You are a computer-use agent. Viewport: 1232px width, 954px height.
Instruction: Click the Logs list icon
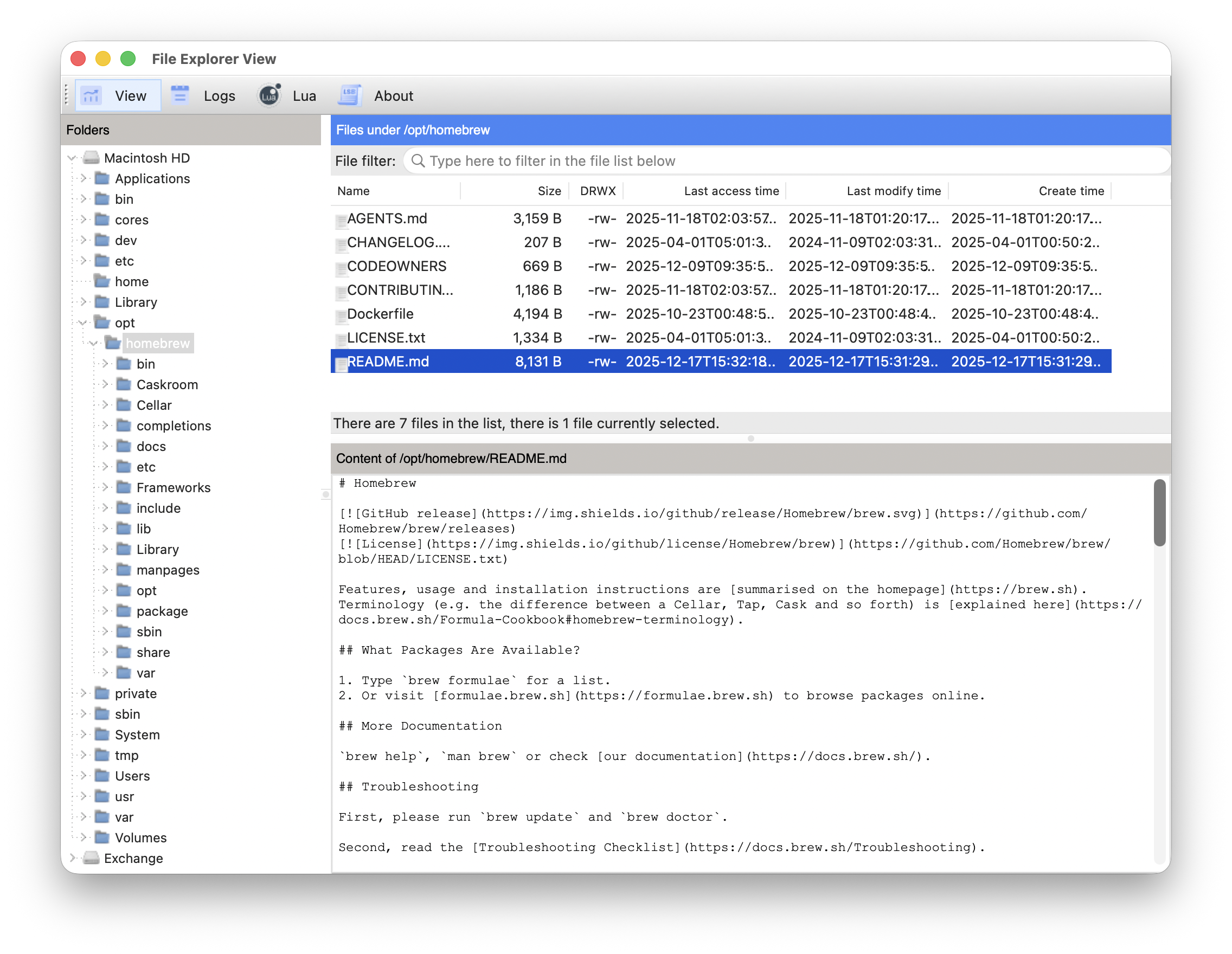180,95
